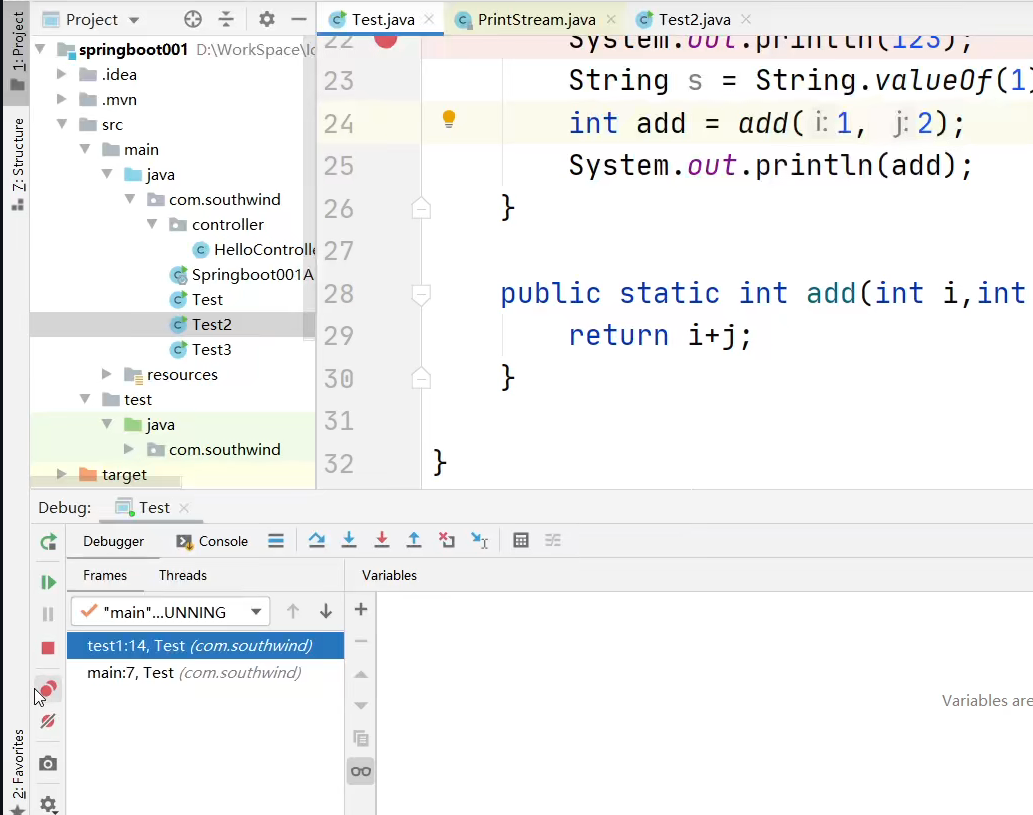Click the Run to Cursor icon
1033x815 pixels.
(480, 541)
